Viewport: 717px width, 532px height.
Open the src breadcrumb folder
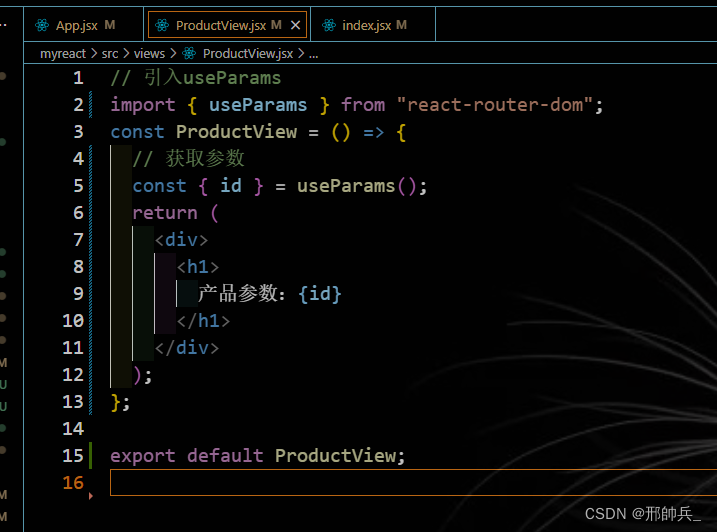pyautogui.click(x=110, y=54)
